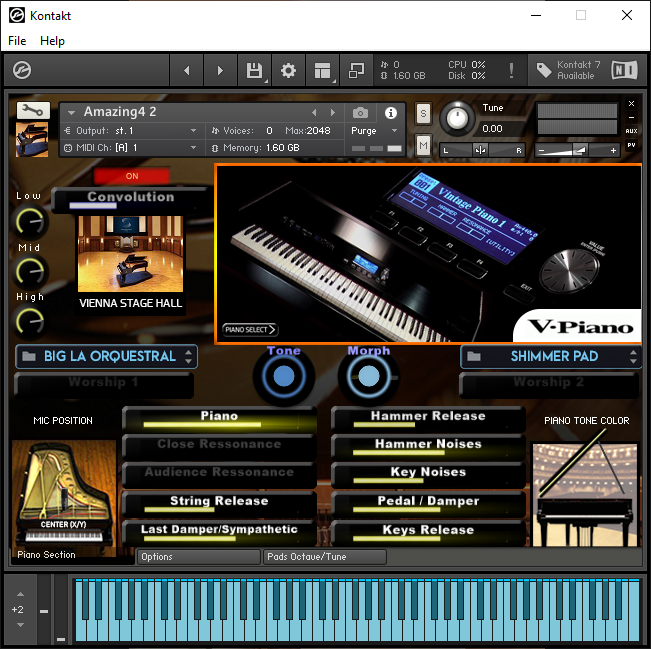Toggle Keys Release layer
Image resolution: width=651 pixels, height=649 pixels.
pos(428,532)
